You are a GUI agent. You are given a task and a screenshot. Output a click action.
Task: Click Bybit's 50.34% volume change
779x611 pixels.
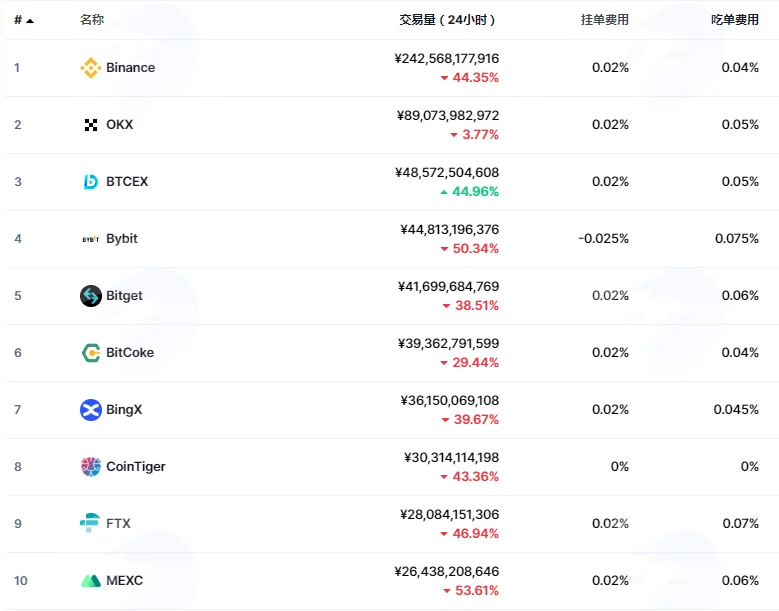(x=469, y=248)
